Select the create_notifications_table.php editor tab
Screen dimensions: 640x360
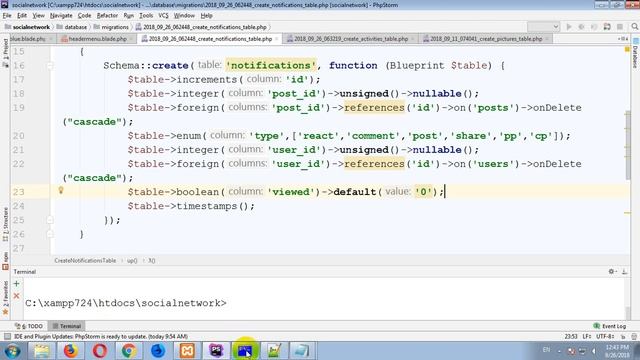[210, 39]
